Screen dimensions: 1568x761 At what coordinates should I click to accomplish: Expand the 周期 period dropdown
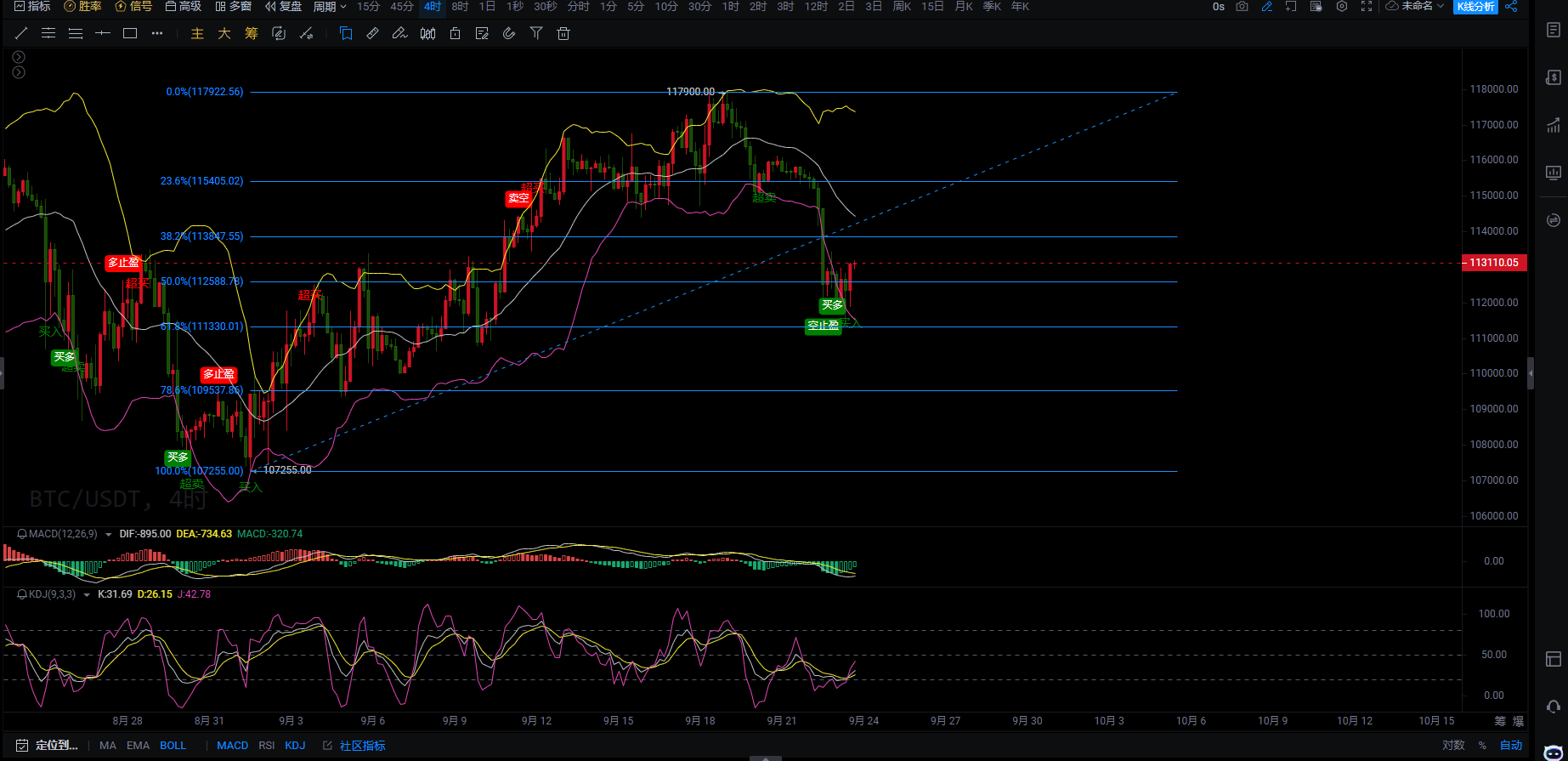(330, 7)
